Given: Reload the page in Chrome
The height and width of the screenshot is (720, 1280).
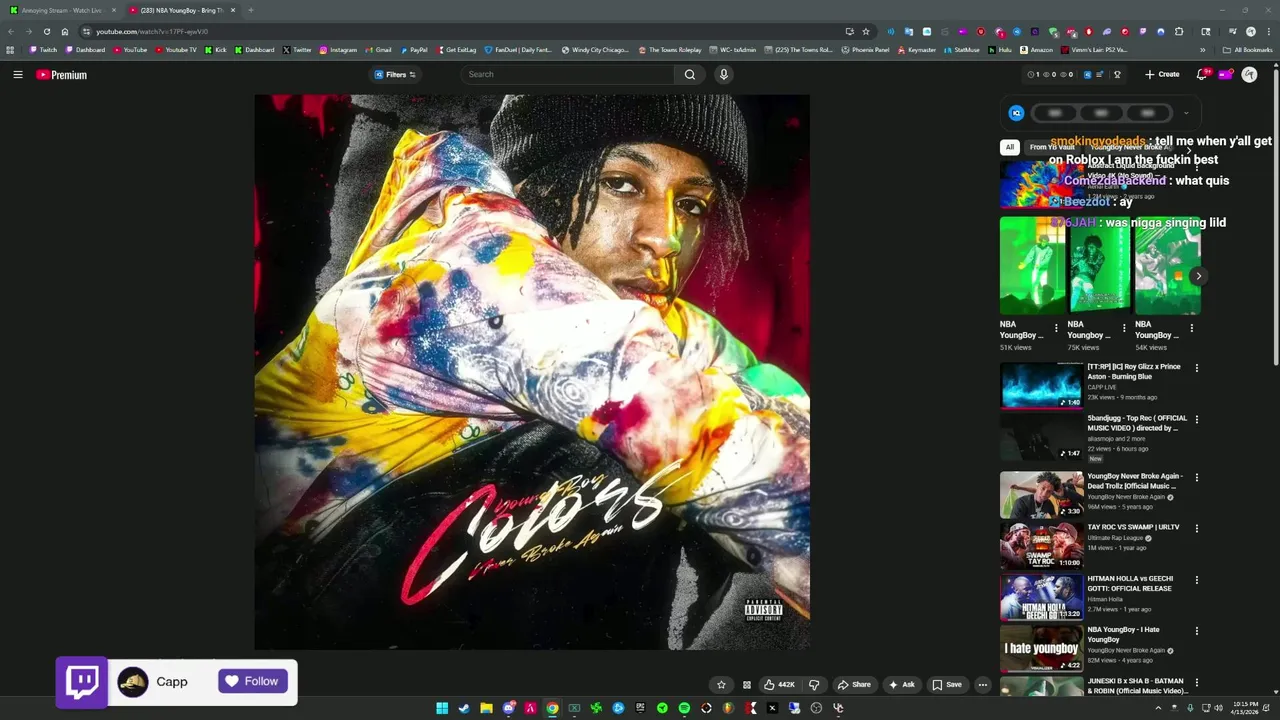Looking at the screenshot, I should click(46, 31).
